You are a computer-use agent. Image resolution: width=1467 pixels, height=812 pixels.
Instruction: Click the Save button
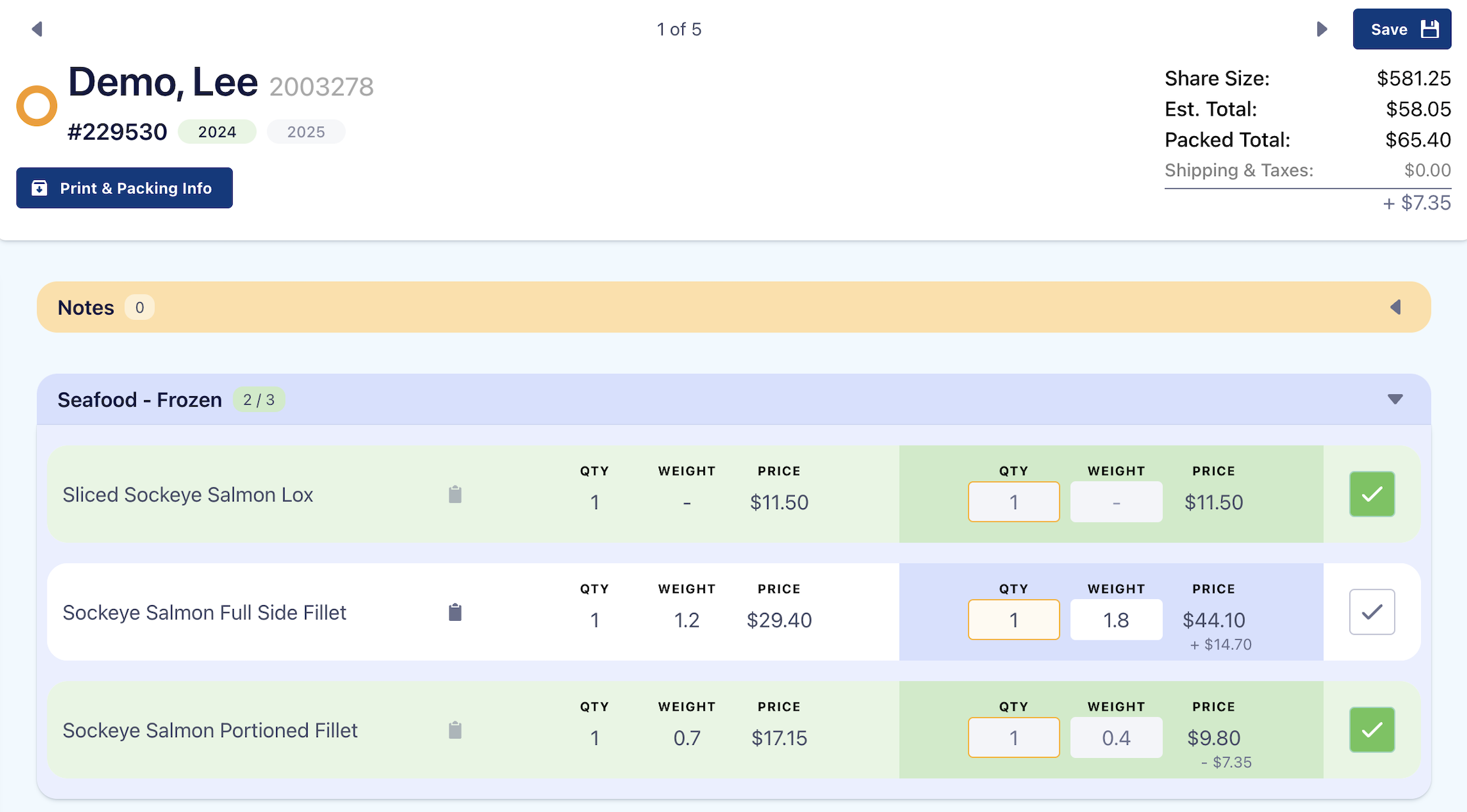pyautogui.click(x=1401, y=29)
